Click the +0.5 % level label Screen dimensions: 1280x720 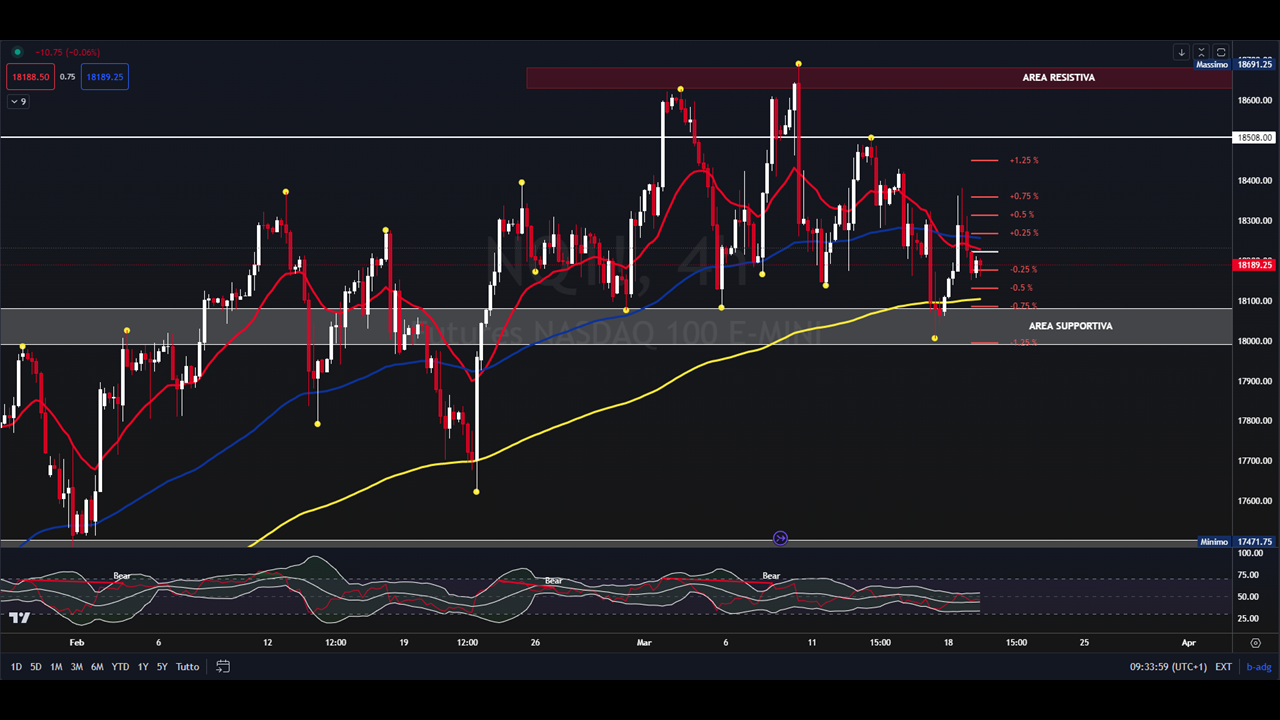pyautogui.click(x=1022, y=215)
